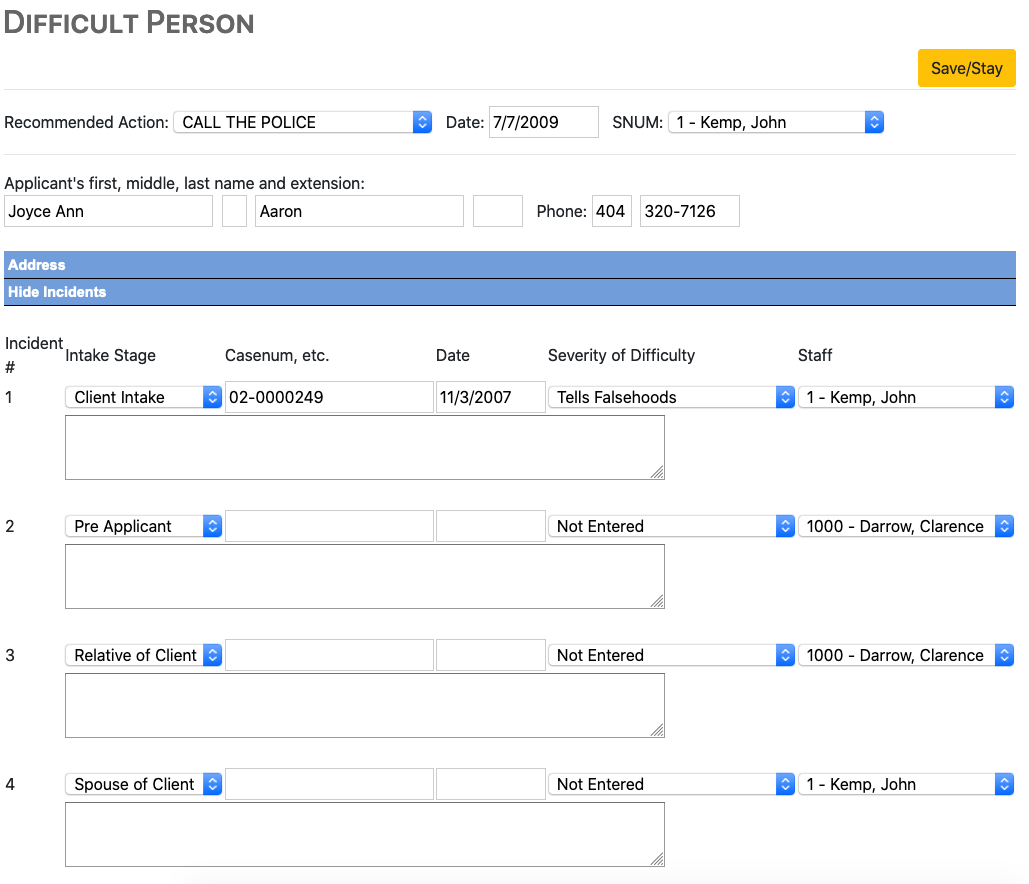1029x884 pixels.
Task: Click the phone area code field
Action: [x=611, y=211]
